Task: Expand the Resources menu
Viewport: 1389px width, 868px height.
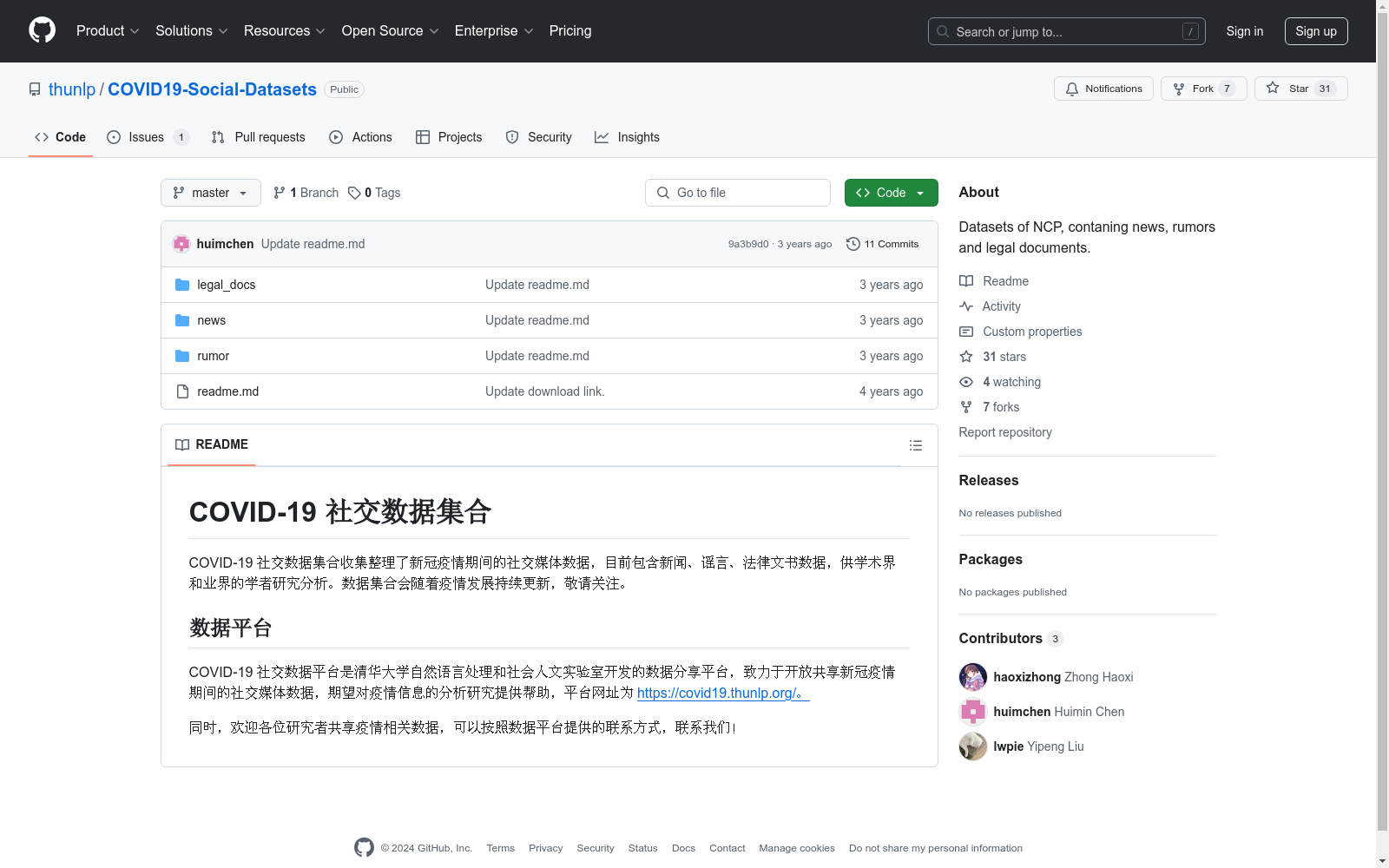Action: [x=285, y=30]
